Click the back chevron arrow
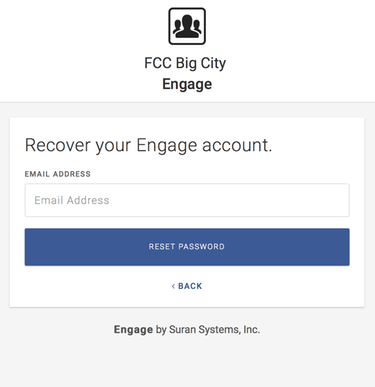The height and width of the screenshot is (387, 375). [x=173, y=286]
